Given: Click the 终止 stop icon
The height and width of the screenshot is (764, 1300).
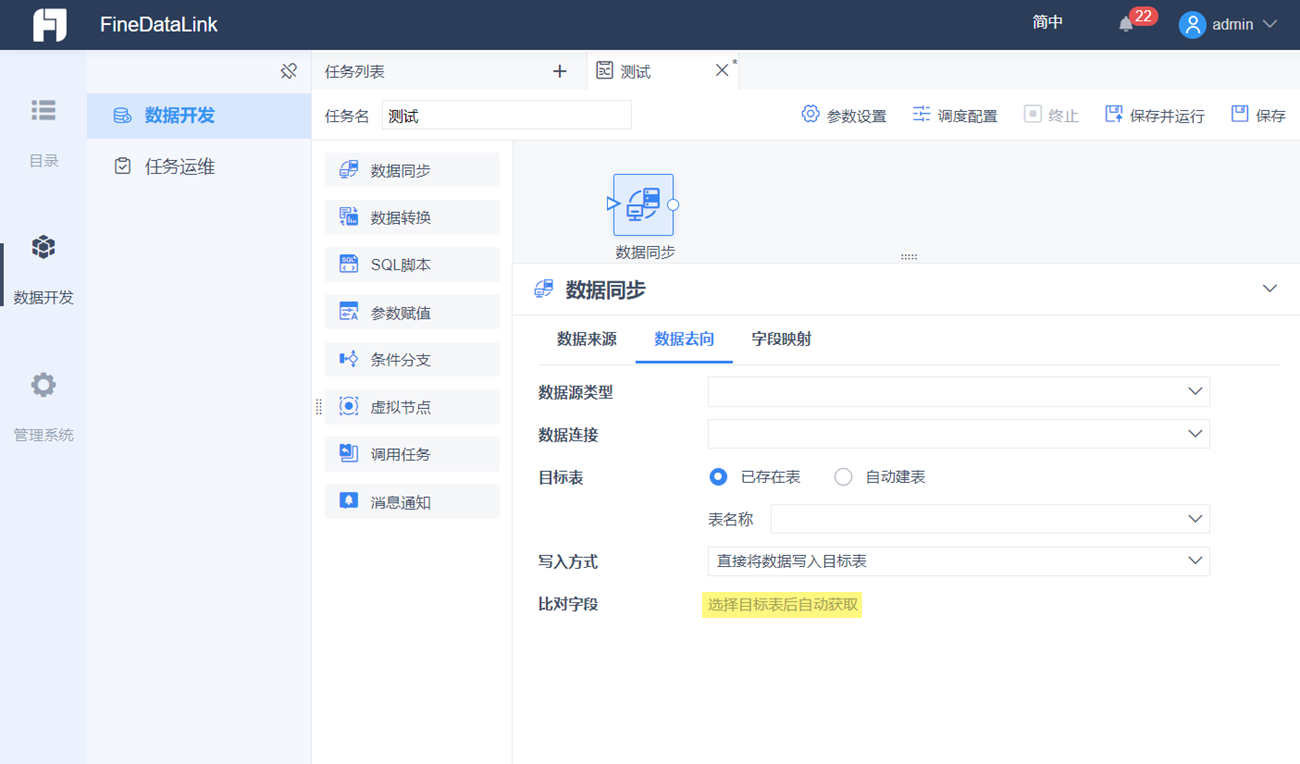Looking at the screenshot, I should coord(1033,114).
